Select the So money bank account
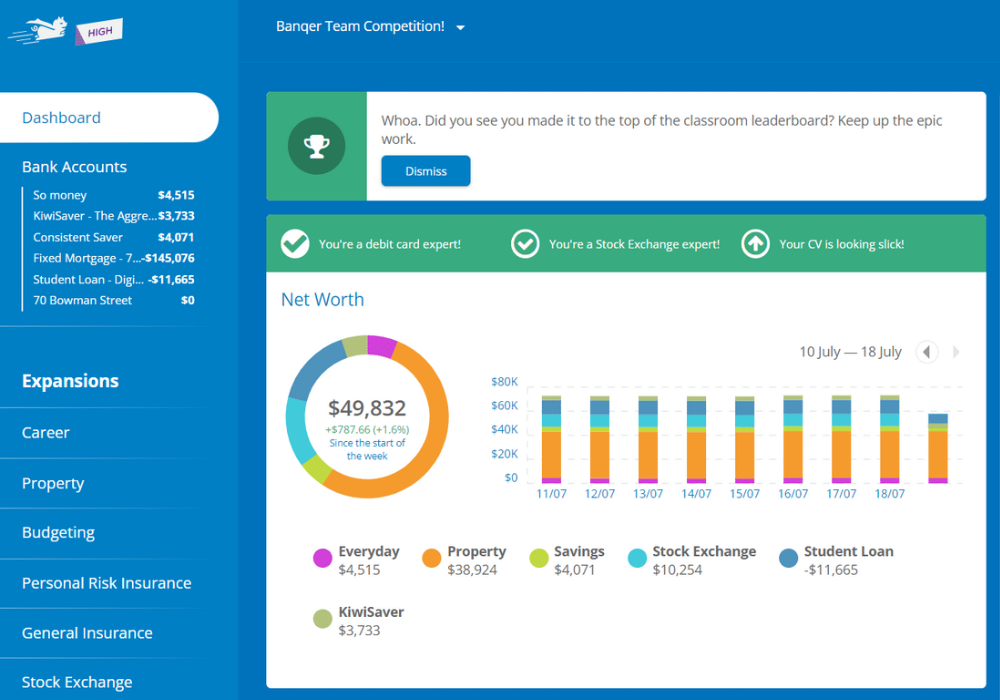This screenshot has width=1000, height=700. click(x=59, y=195)
